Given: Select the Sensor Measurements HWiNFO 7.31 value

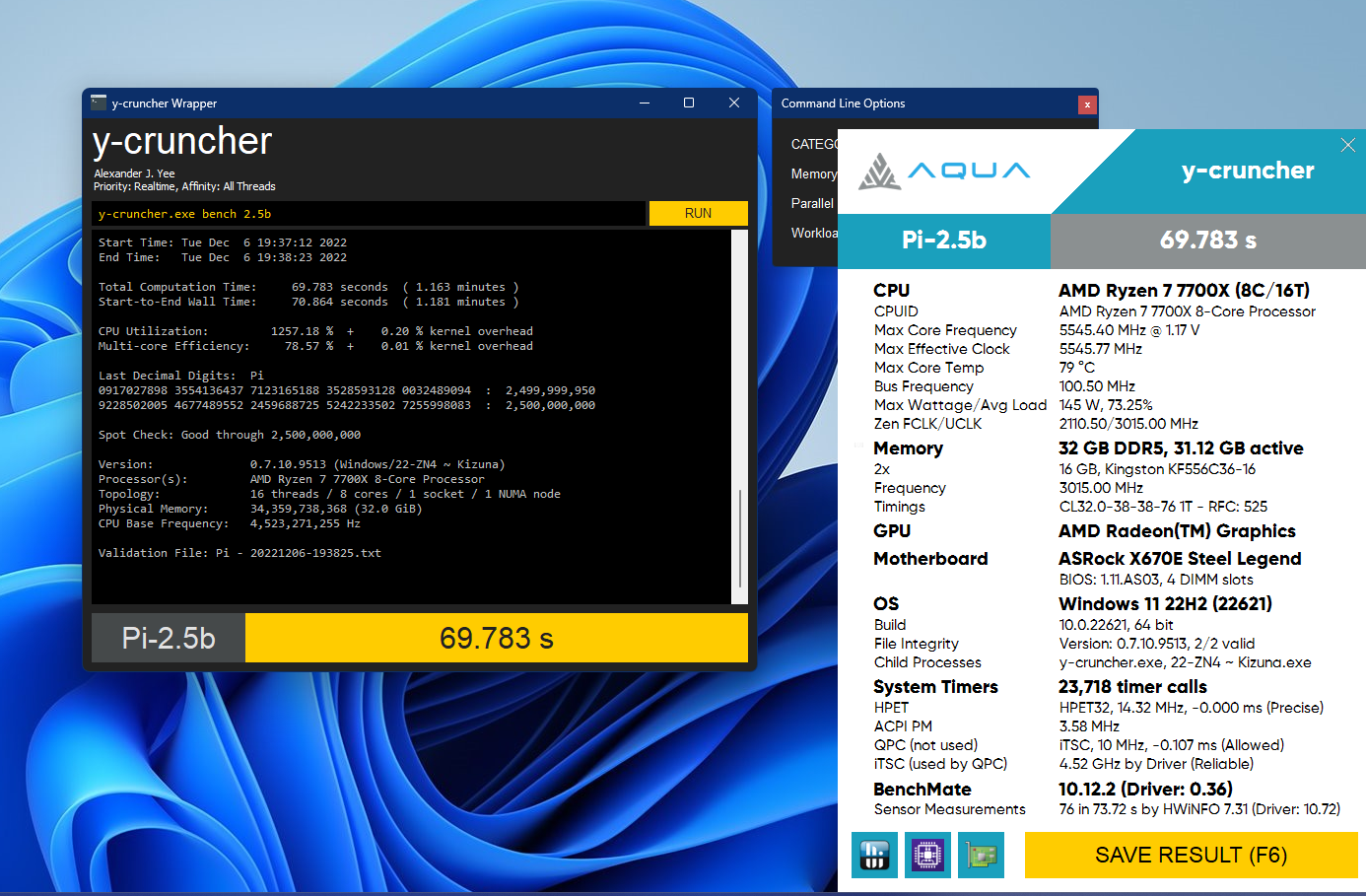Looking at the screenshot, I should pyautogui.click(x=1199, y=809).
